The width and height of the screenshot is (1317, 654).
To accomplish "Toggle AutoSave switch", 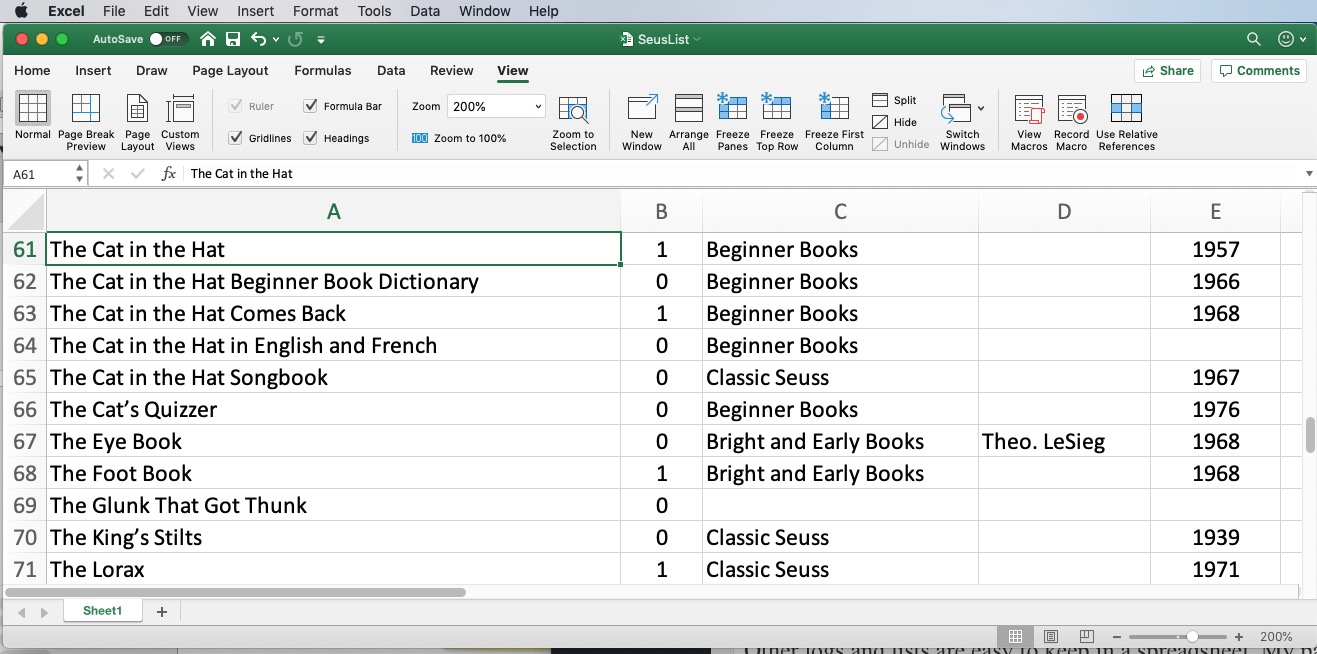I will [x=167, y=39].
